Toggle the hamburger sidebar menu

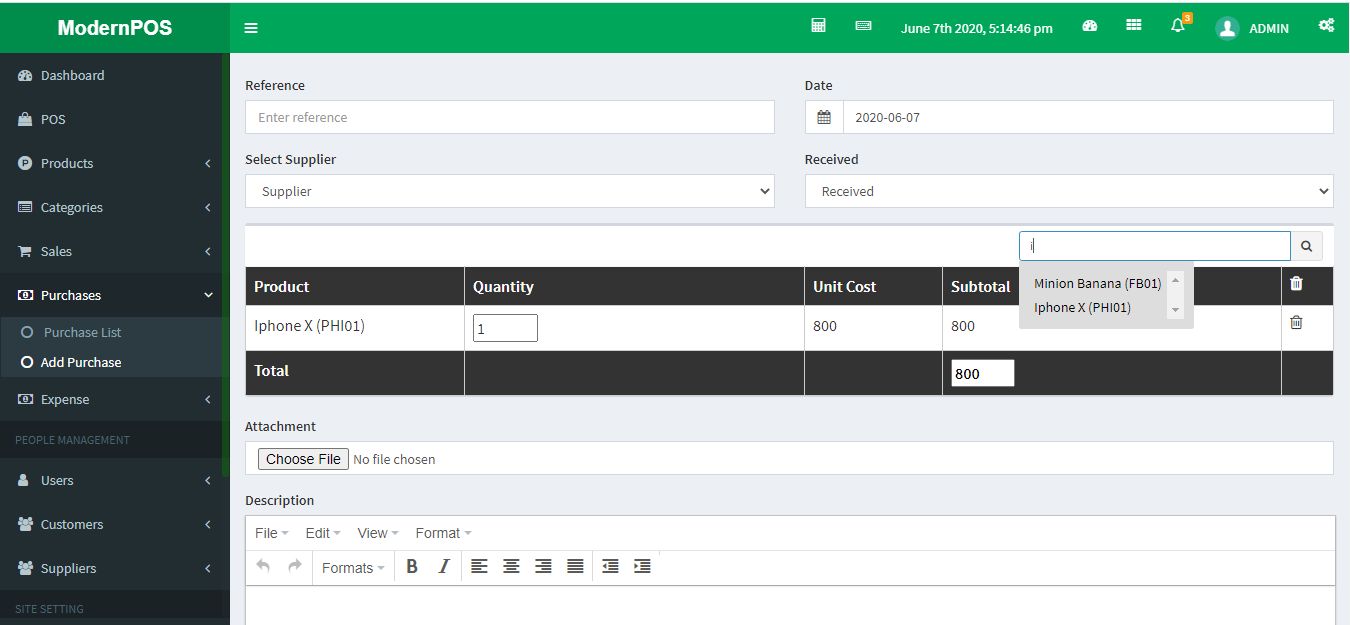click(x=251, y=28)
